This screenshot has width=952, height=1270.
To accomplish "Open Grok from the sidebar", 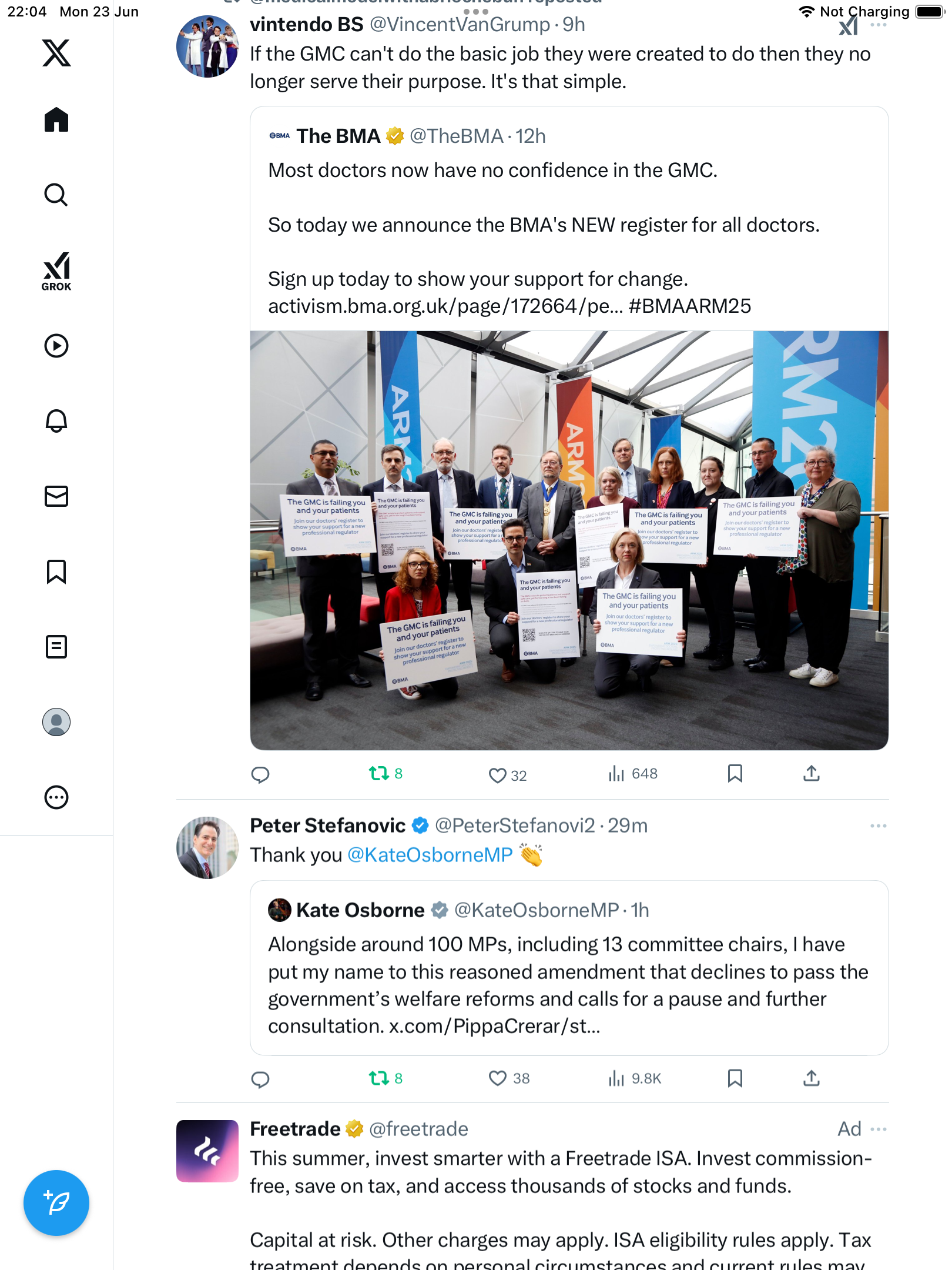I will (56, 271).
